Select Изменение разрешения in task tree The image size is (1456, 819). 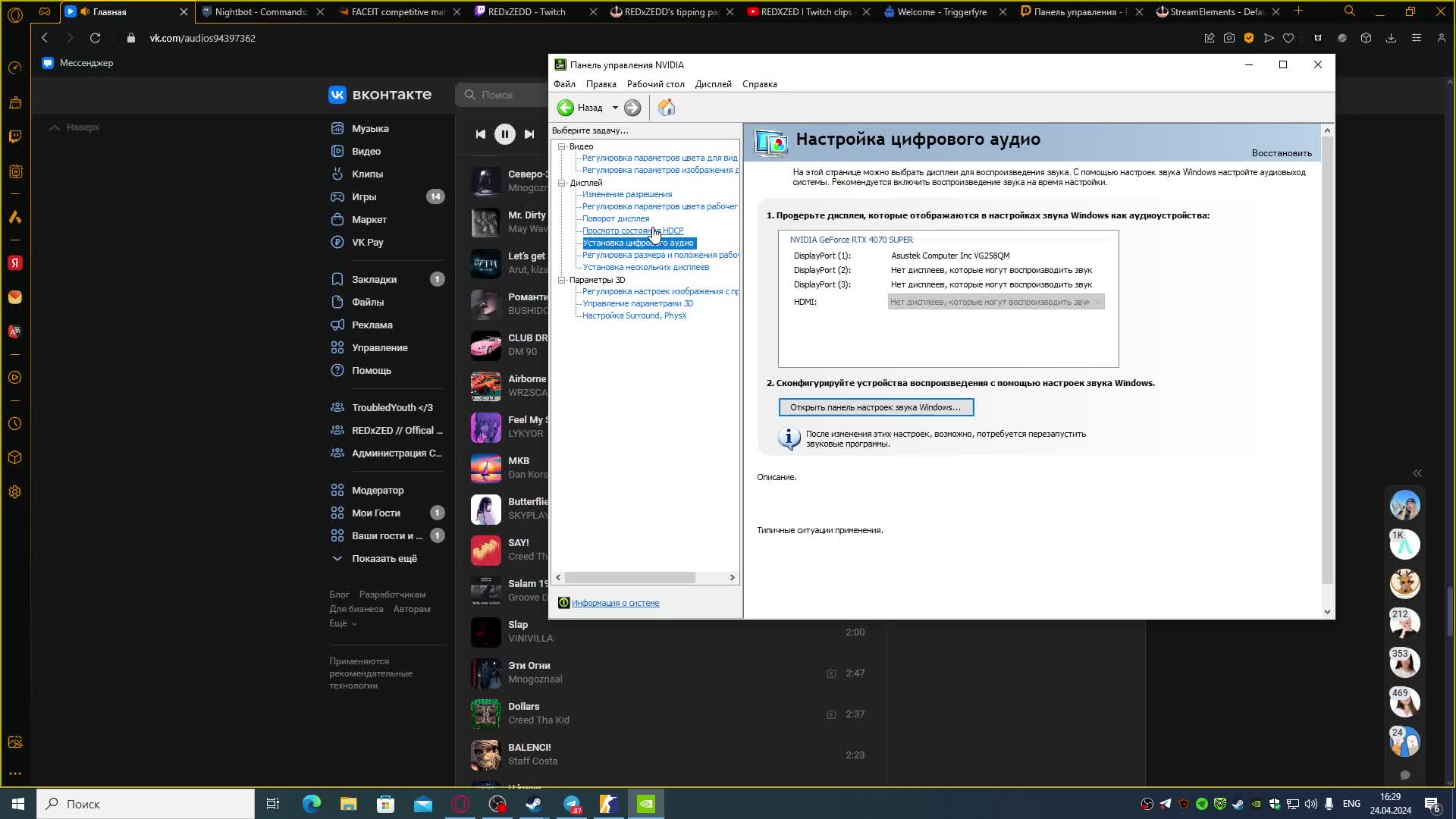pos(627,194)
